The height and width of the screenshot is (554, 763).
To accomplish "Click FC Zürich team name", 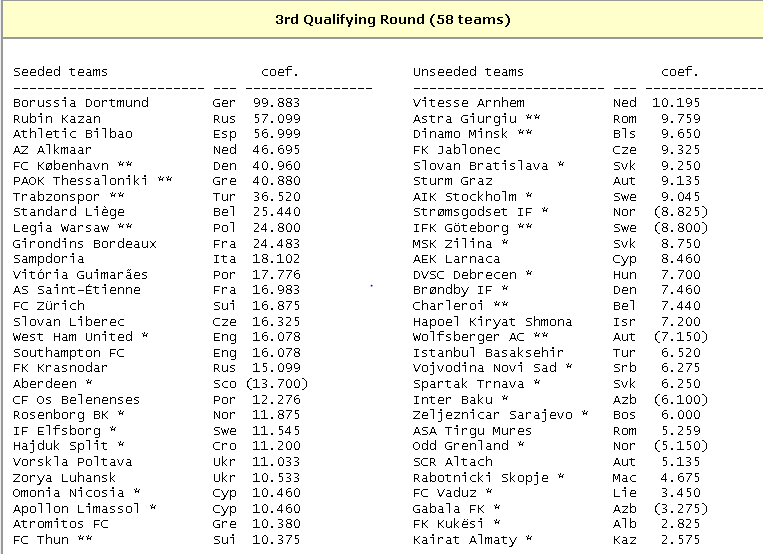I will [49, 306].
